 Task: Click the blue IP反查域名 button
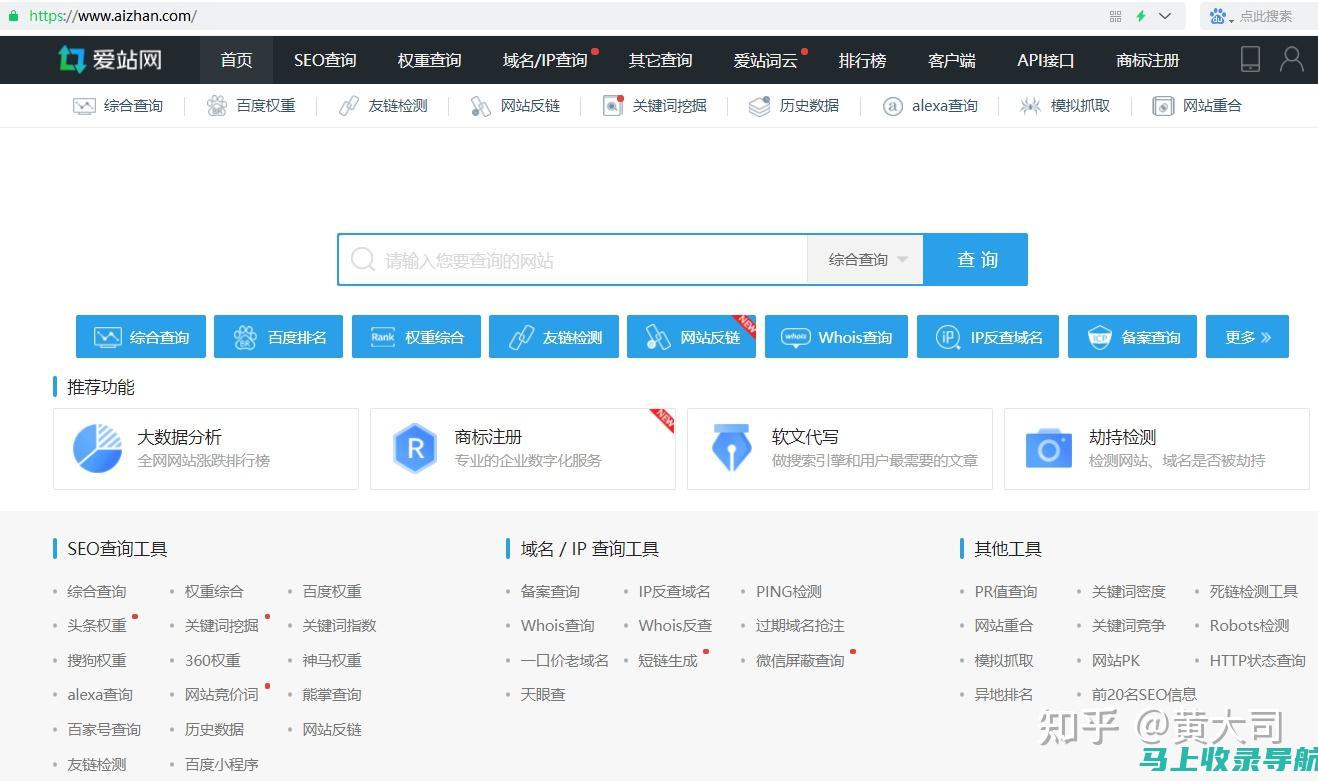988,337
